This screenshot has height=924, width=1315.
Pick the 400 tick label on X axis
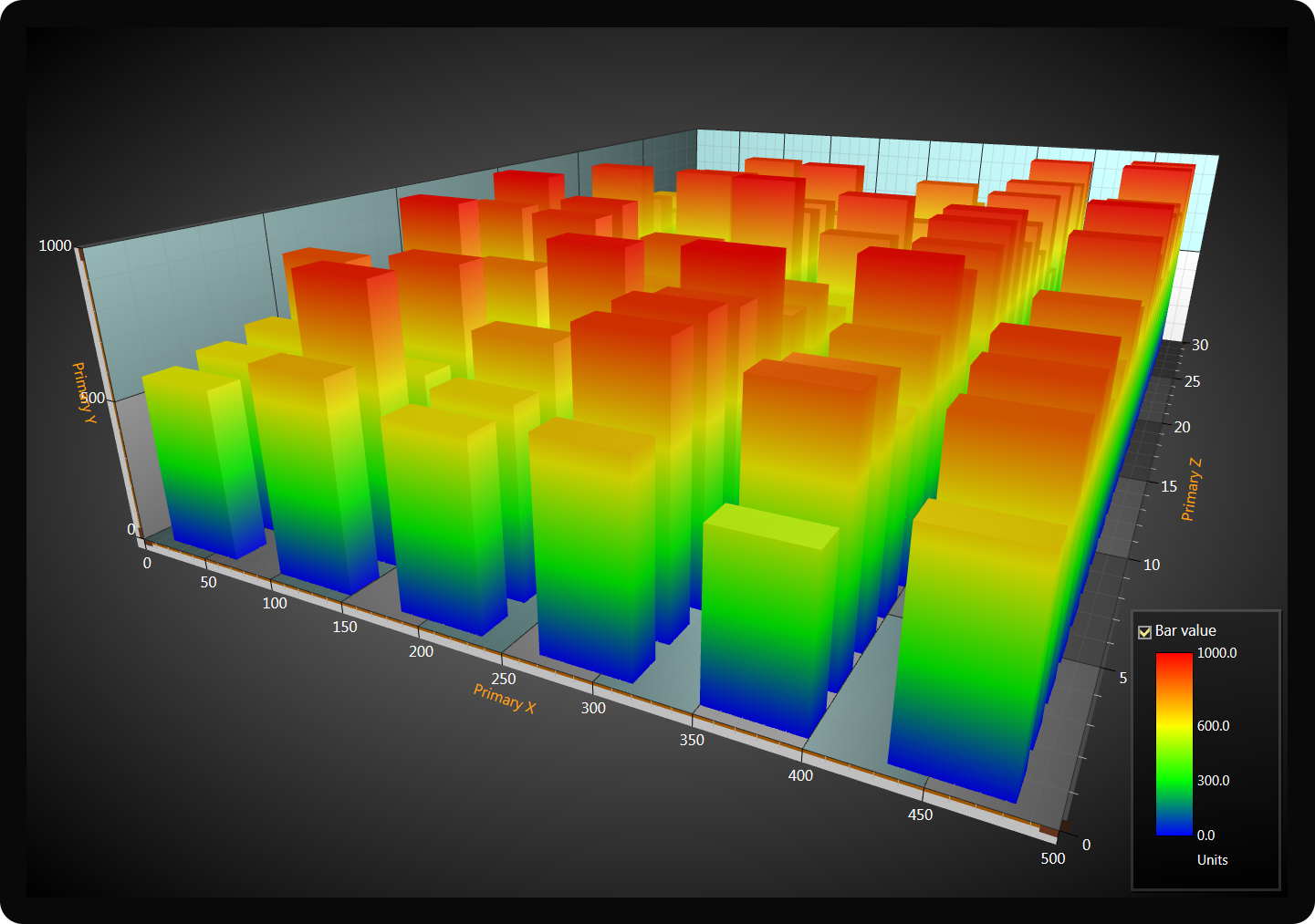(800, 775)
